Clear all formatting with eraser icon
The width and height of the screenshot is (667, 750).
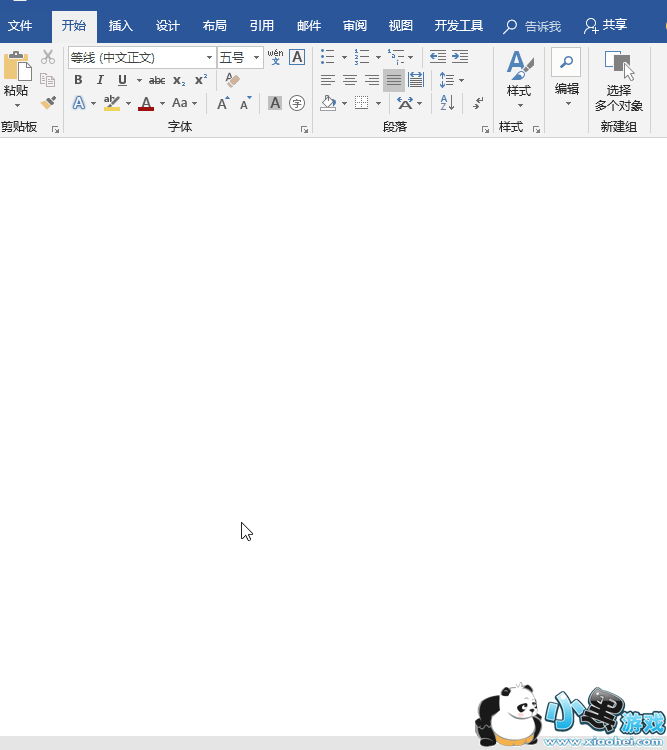pos(233,80)
